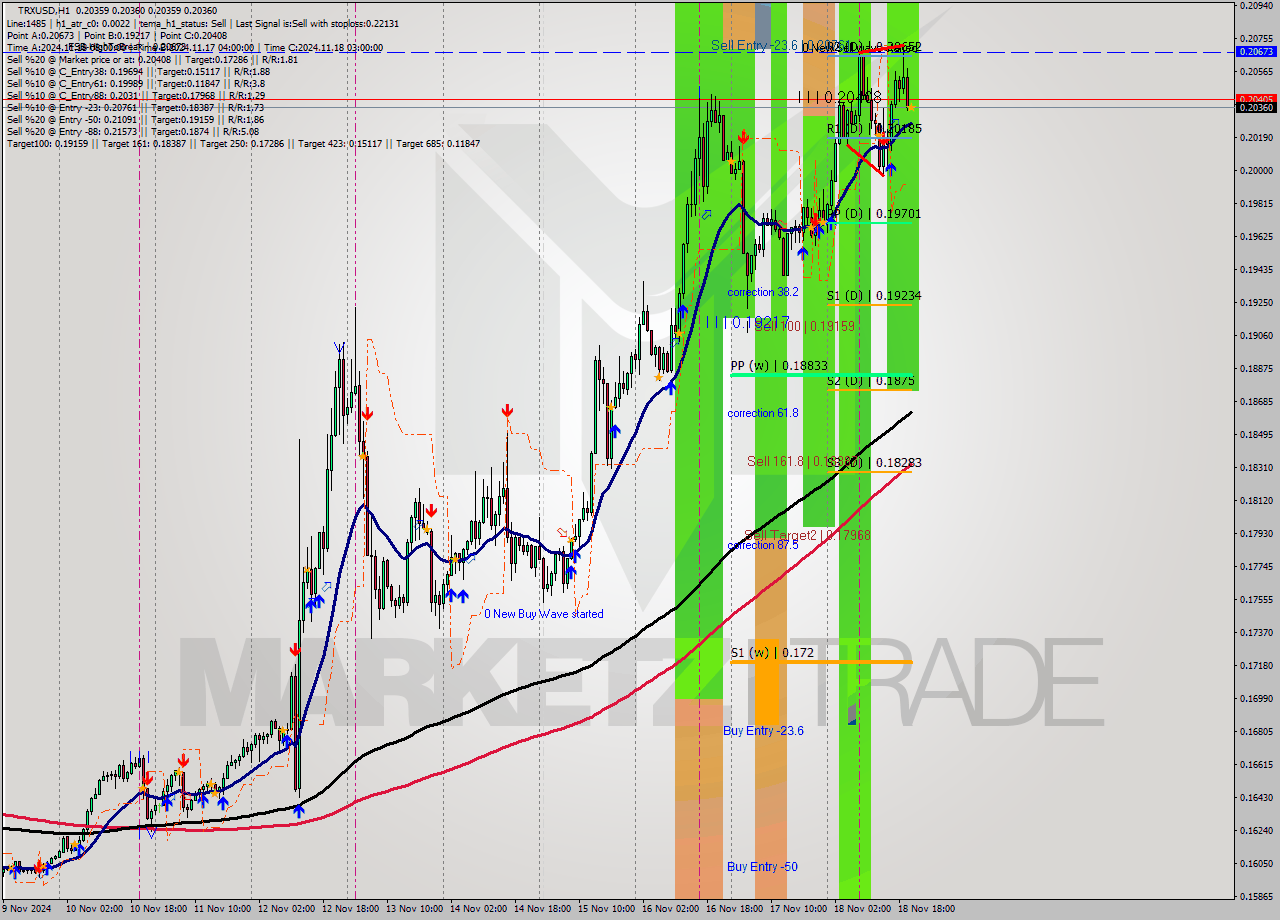The width and height of the screenshot is (1280, 920).
Task: Click the 0.17180 price axis value
Action: 1256,665
